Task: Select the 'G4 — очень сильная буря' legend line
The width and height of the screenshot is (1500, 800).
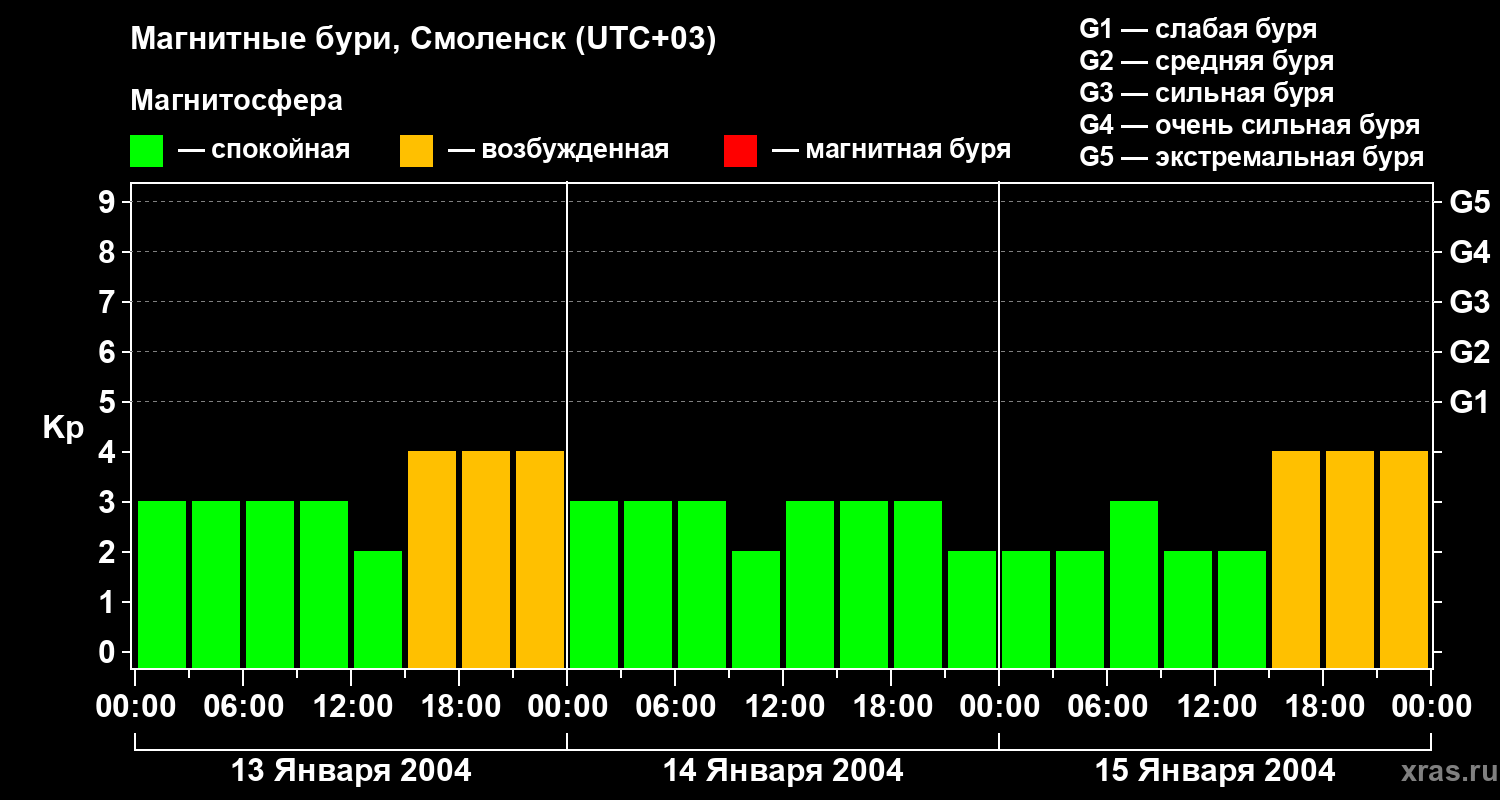Action: pos(1250,126)
